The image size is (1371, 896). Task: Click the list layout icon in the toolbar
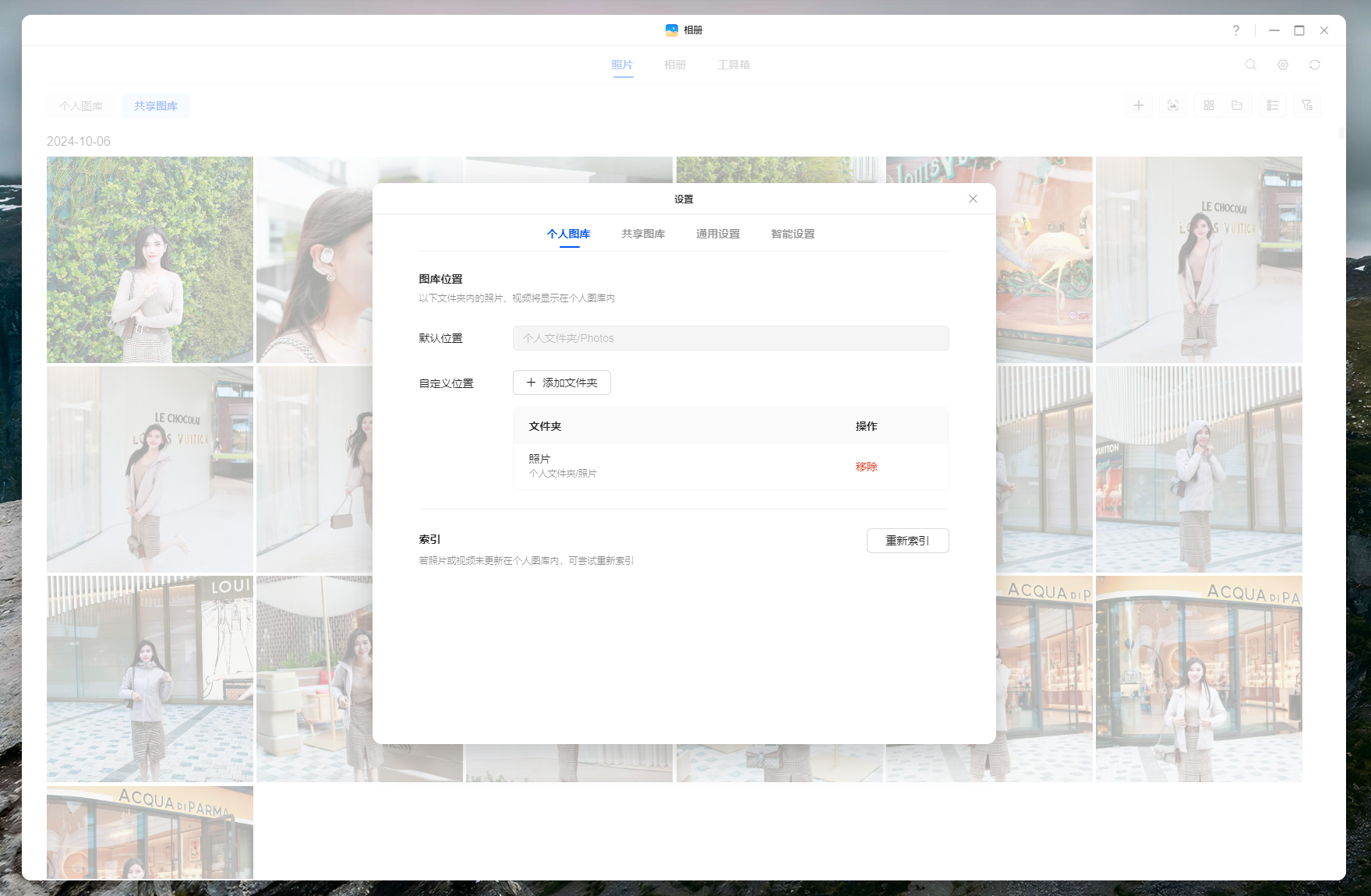tap(1273, 105)
